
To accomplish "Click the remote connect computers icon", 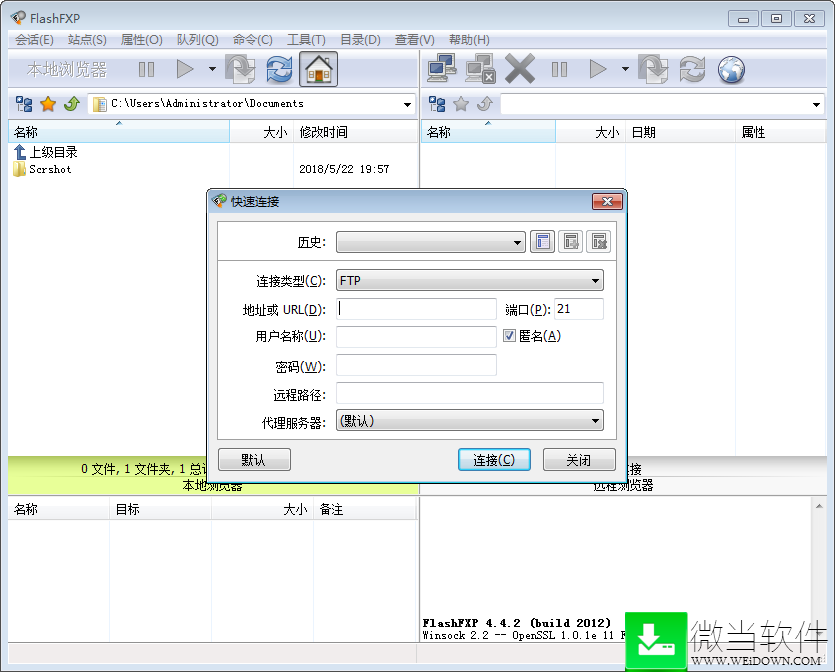I will [441, 69].
